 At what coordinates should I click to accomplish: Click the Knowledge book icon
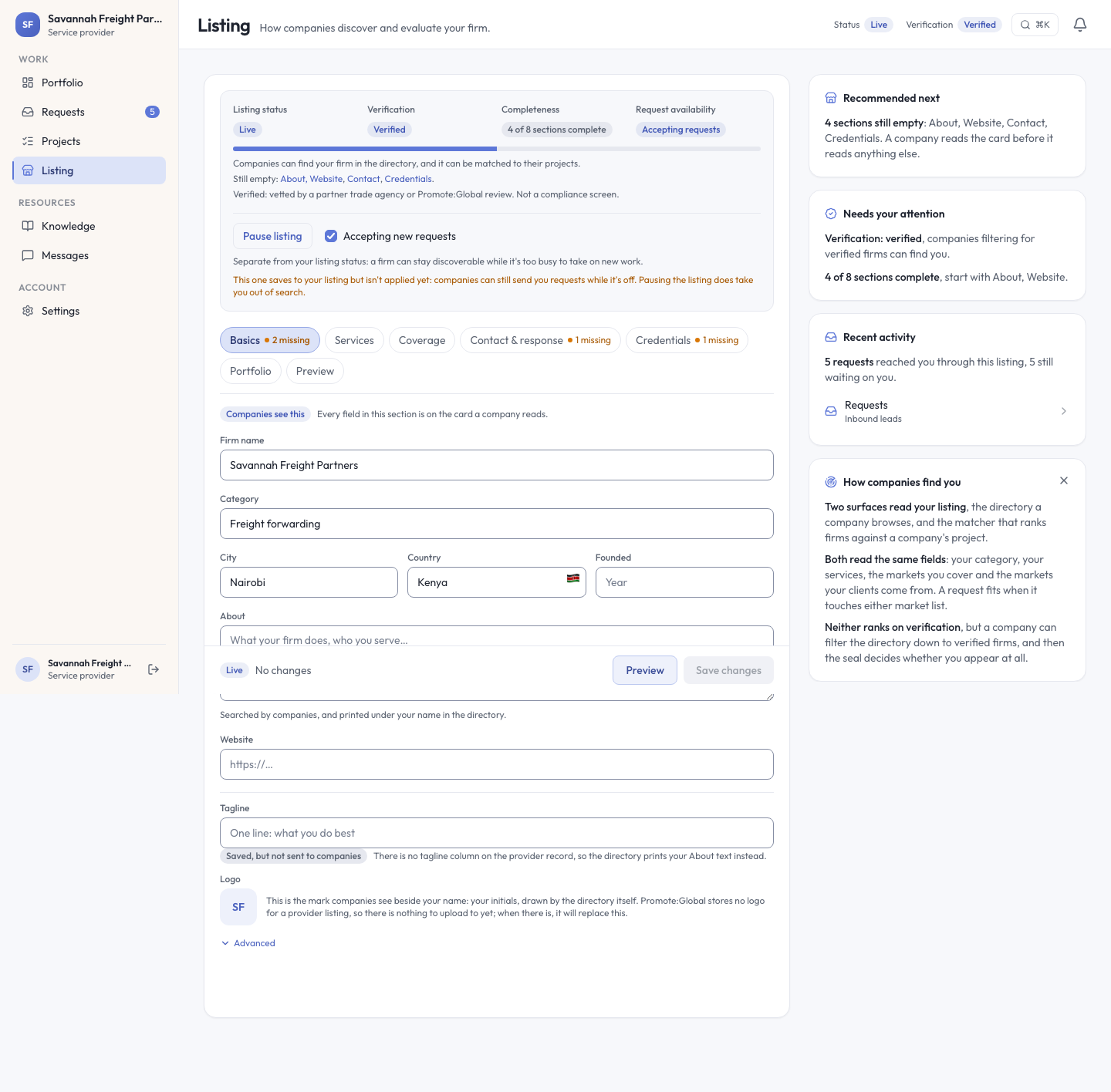point(28,226)
